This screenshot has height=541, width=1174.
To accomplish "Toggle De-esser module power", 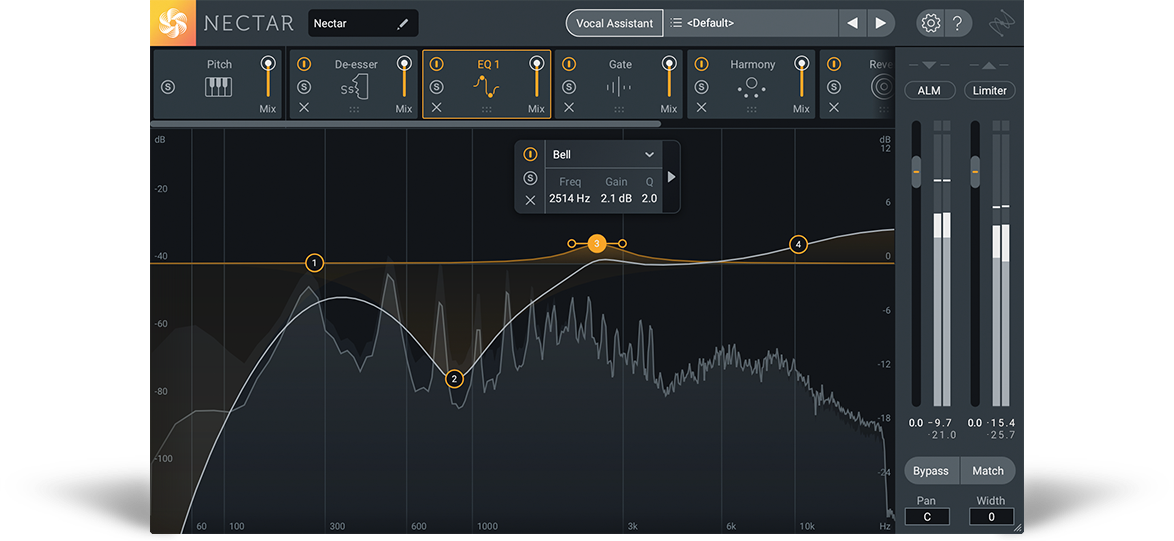I will coord(303,65).
